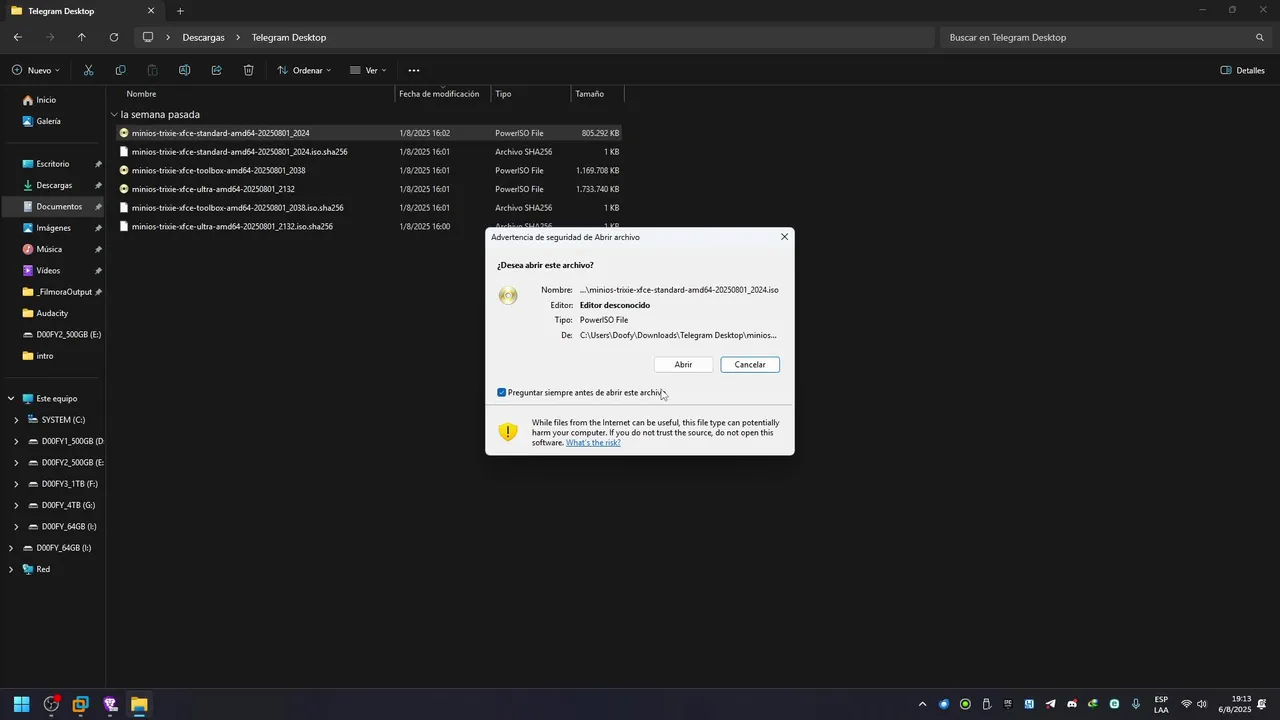The height and width of the screenshot is (720, 1280).
Task: Open a new Explorer tab with plus
Action: pyautogui.click(x=180, y=11)
